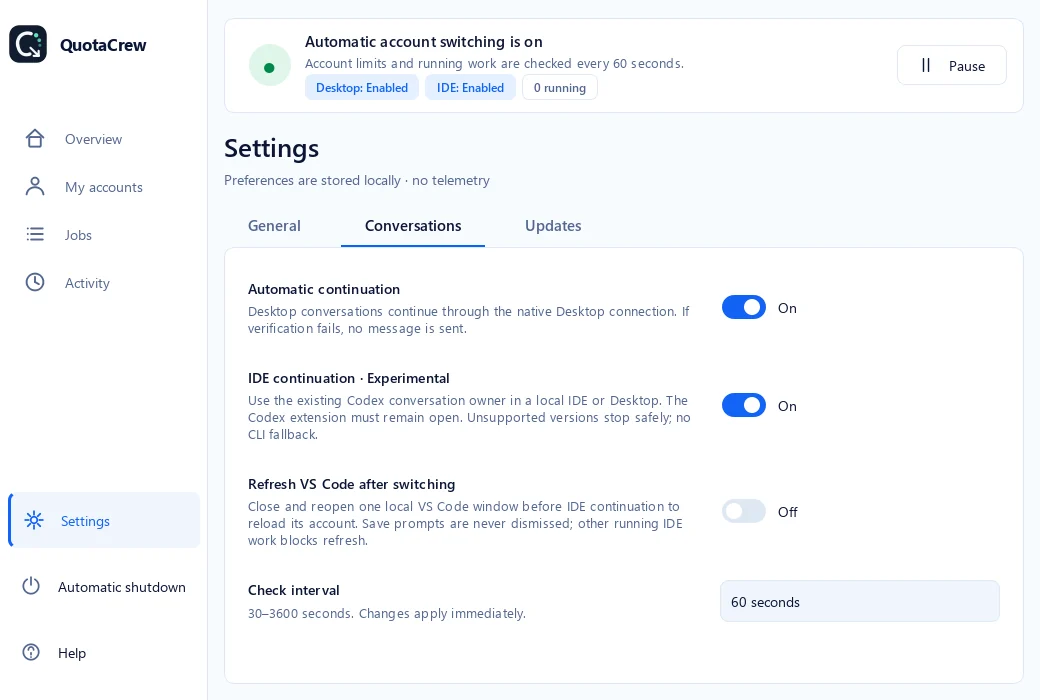This screenshot has width=1040, height=700.
Task: Click 'Refresh VS Code after switching' label
Action: 352,484
